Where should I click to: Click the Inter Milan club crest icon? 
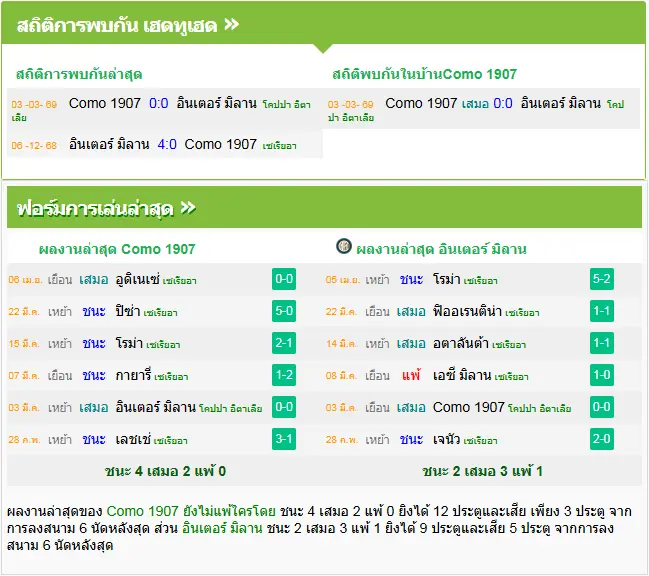click(x=344, y=246)
